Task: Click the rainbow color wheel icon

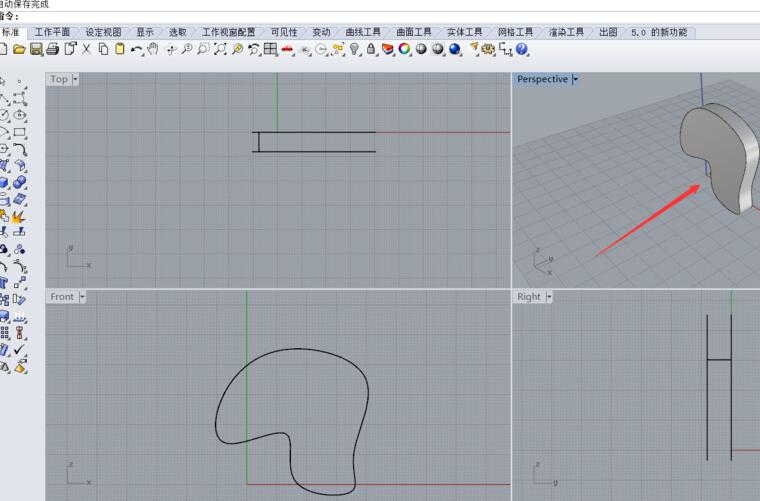Action: click(x=405, y=49)
